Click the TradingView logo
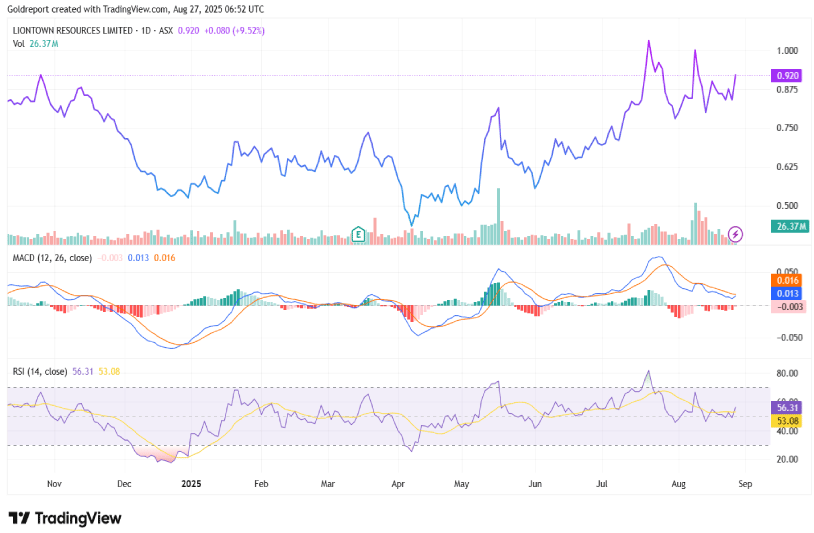Image resolution: width=814 pixels, height=533 pixels. (65, 518)
